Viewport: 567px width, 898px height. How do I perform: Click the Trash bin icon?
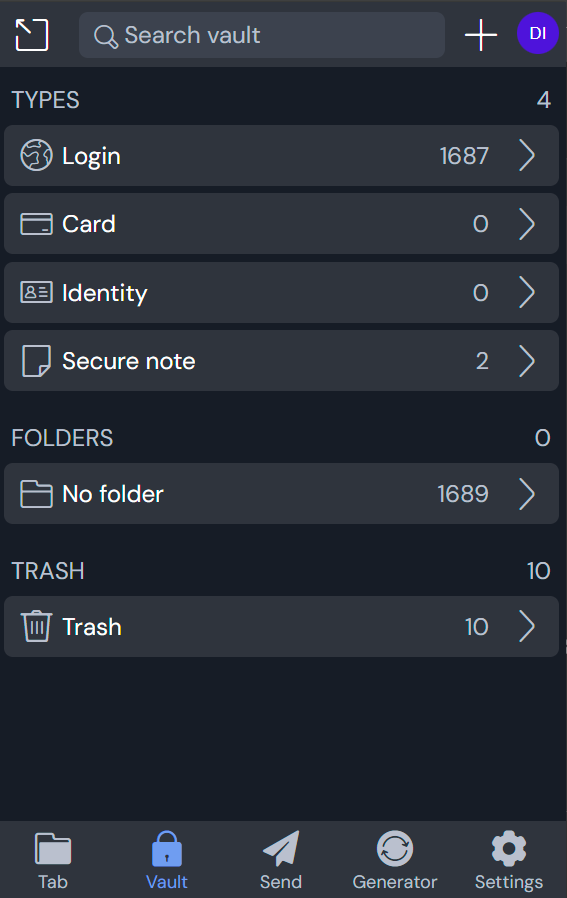(36, 626)
